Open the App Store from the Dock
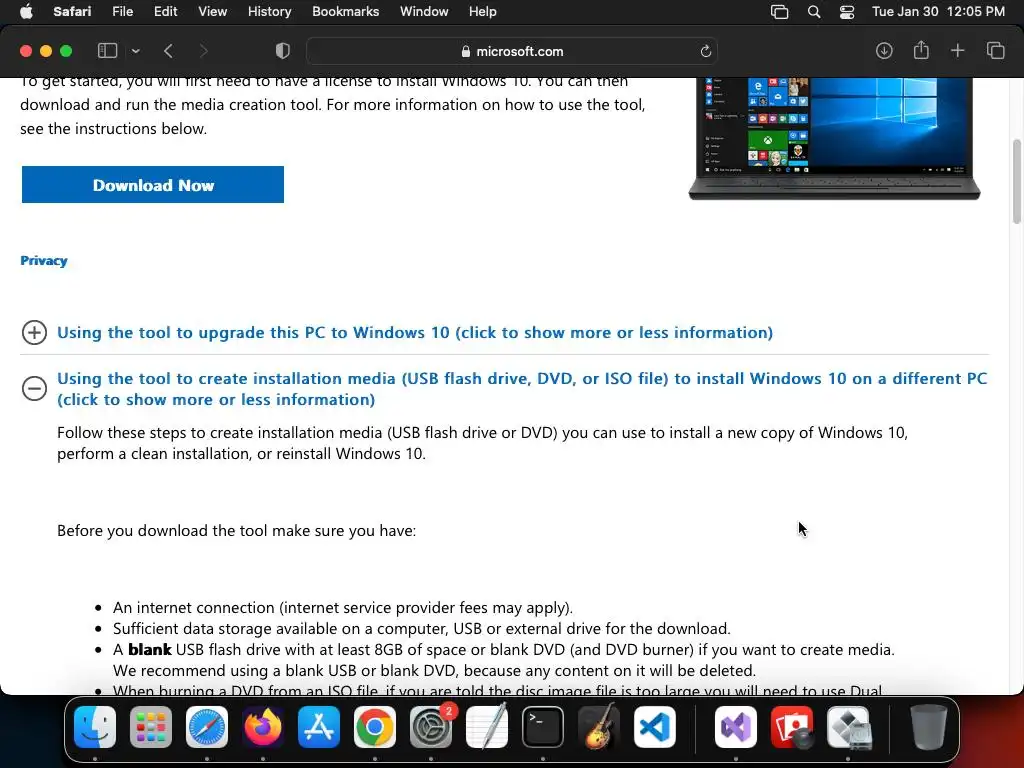The width and height of the screenshot is (1024, 768). (x=319, y=727)
